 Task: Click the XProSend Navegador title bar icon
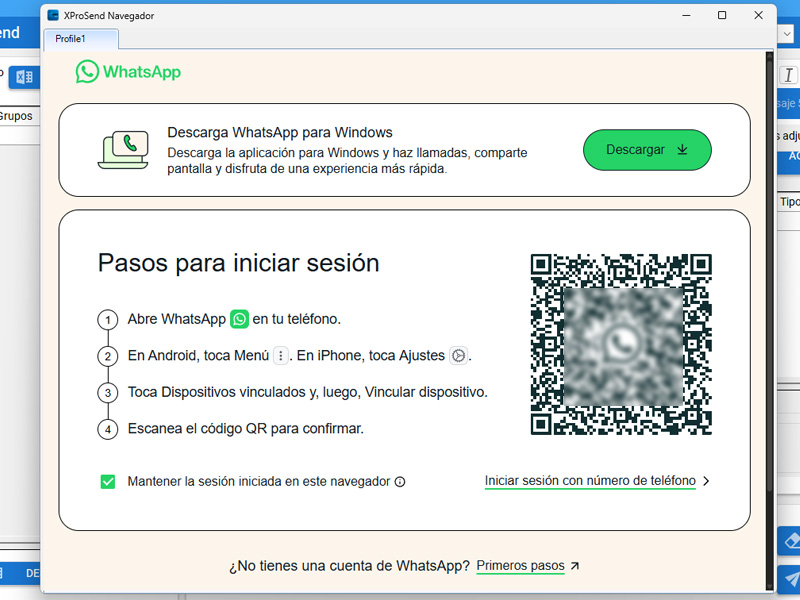click(53, 16)
